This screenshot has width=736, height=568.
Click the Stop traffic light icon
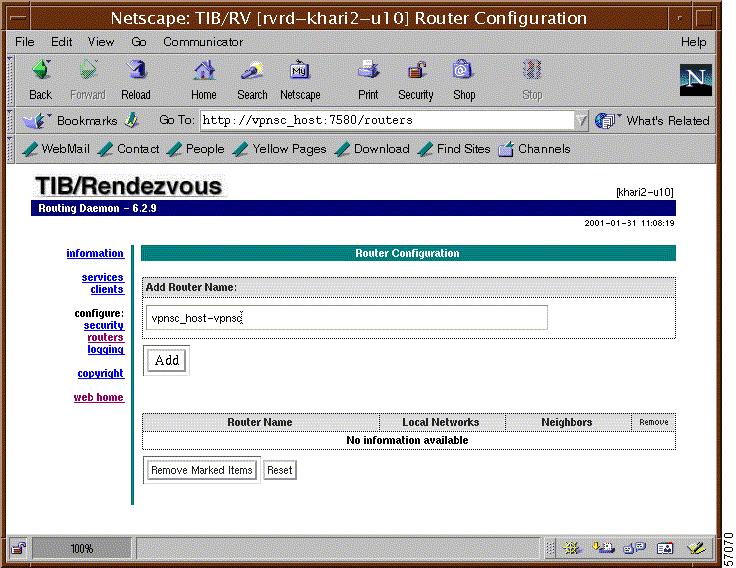tap(532, 70)
